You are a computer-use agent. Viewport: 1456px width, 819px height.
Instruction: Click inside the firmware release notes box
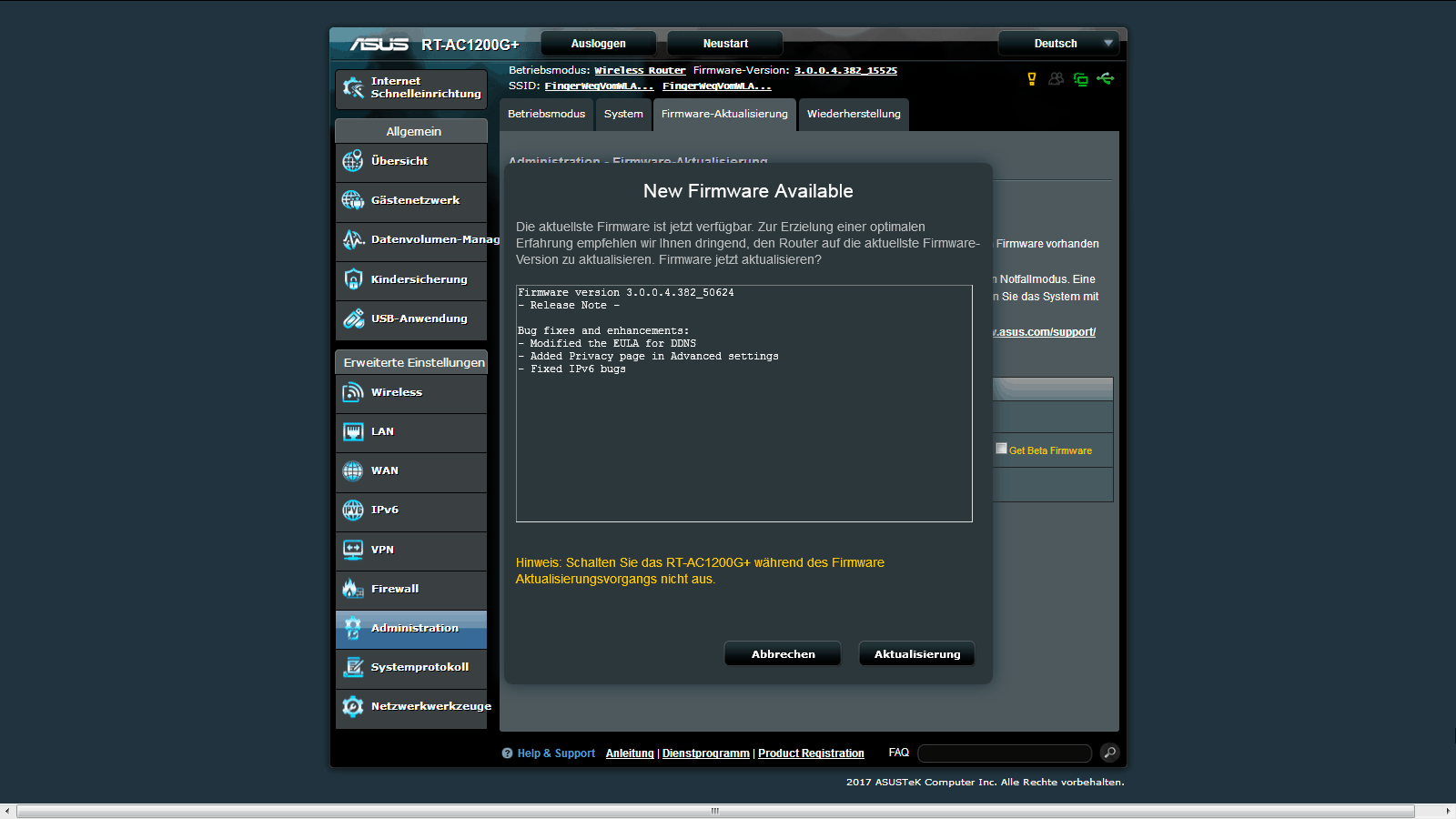point(744,403)
